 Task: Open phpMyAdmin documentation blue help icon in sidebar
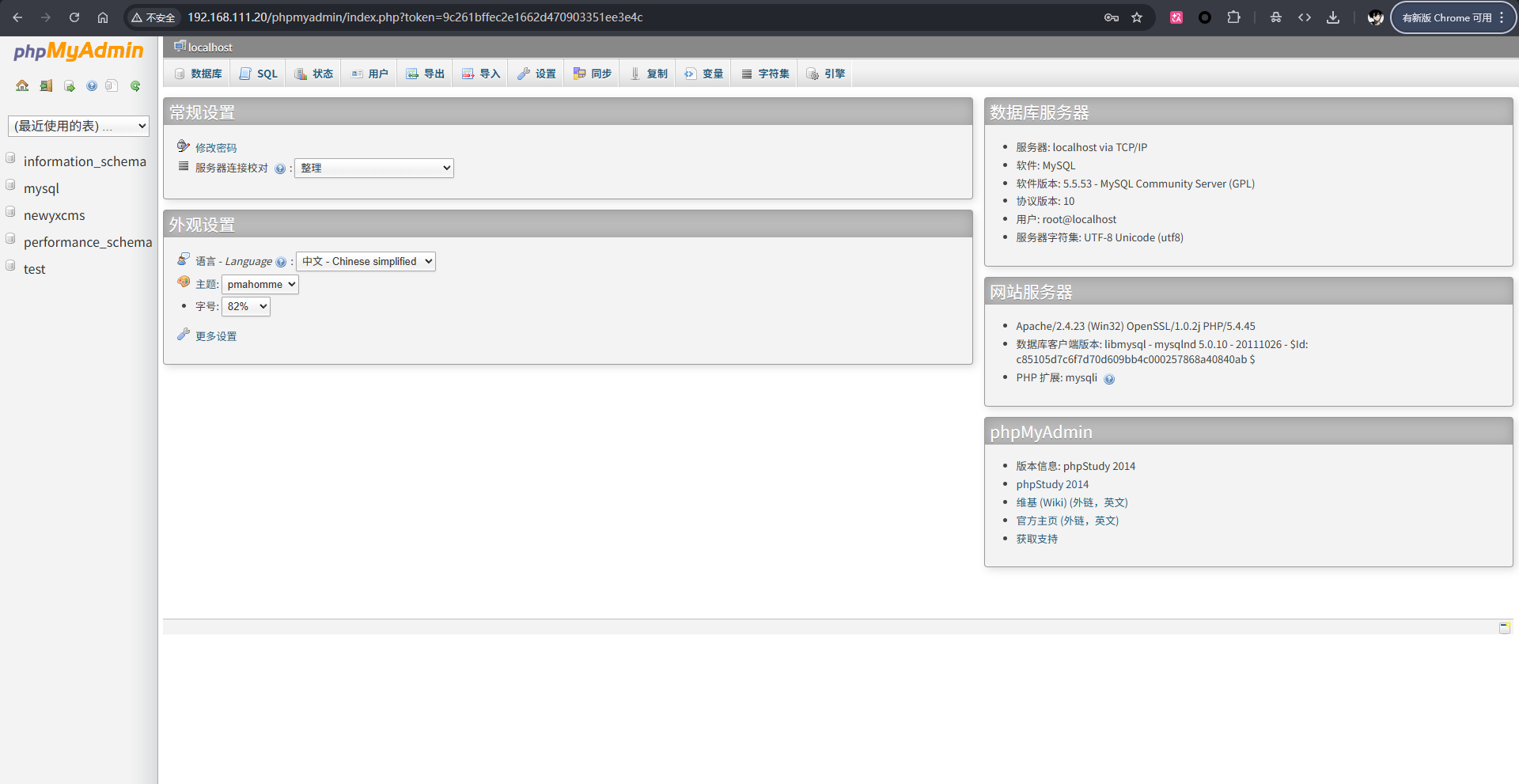click(92, 85)
